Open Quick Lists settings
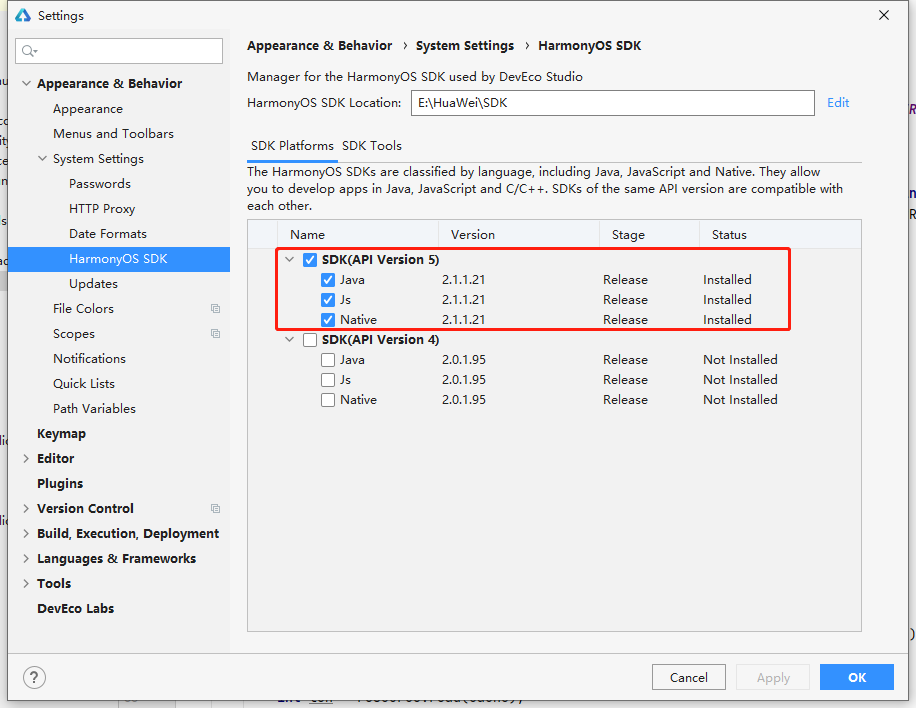Viewport: 916px width, 708px height. click(84, 384)
